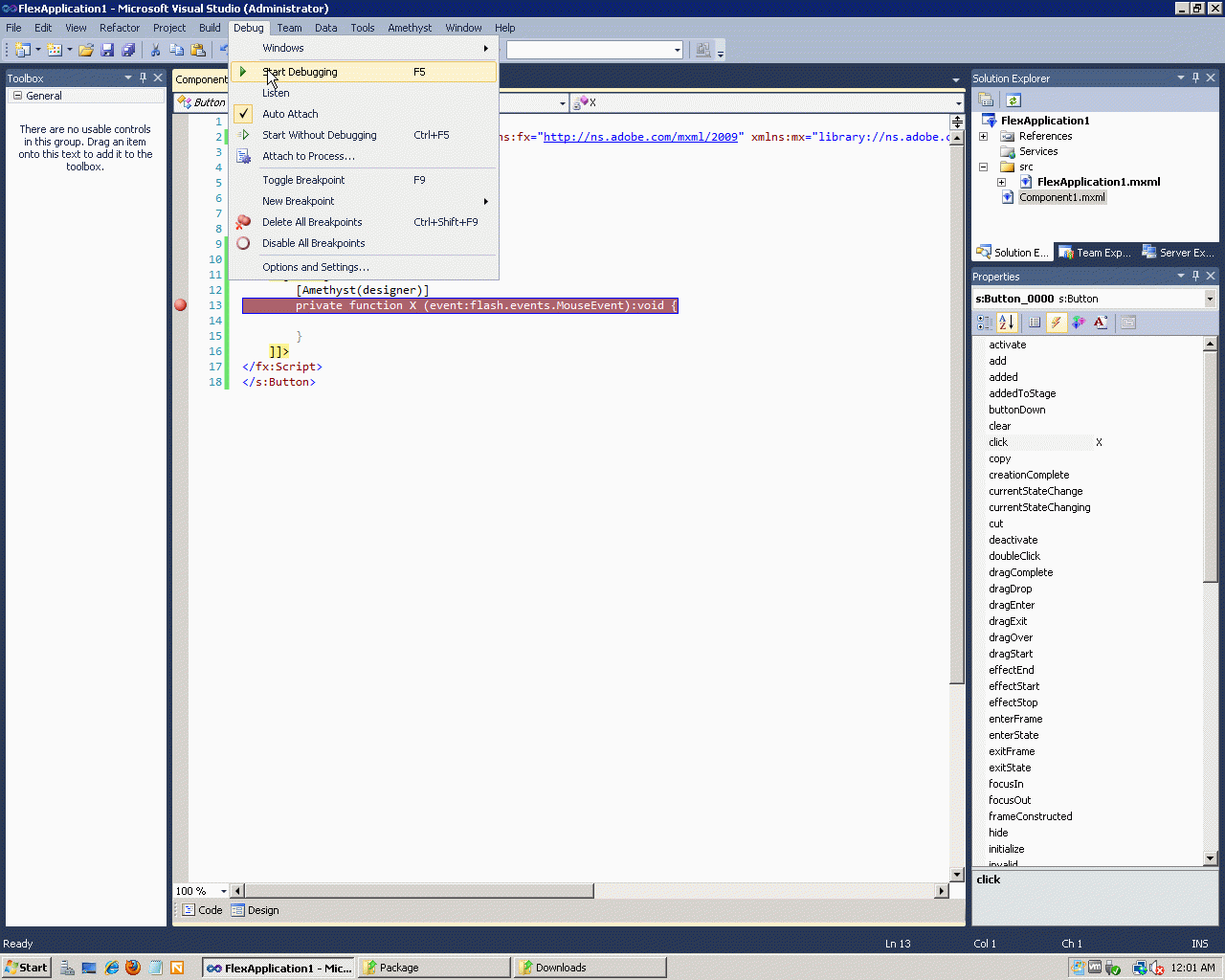Screen dimensions: 1225x980
Task: Select Component1.mxml in Solution Explorer
Action: pos(1061,197)
